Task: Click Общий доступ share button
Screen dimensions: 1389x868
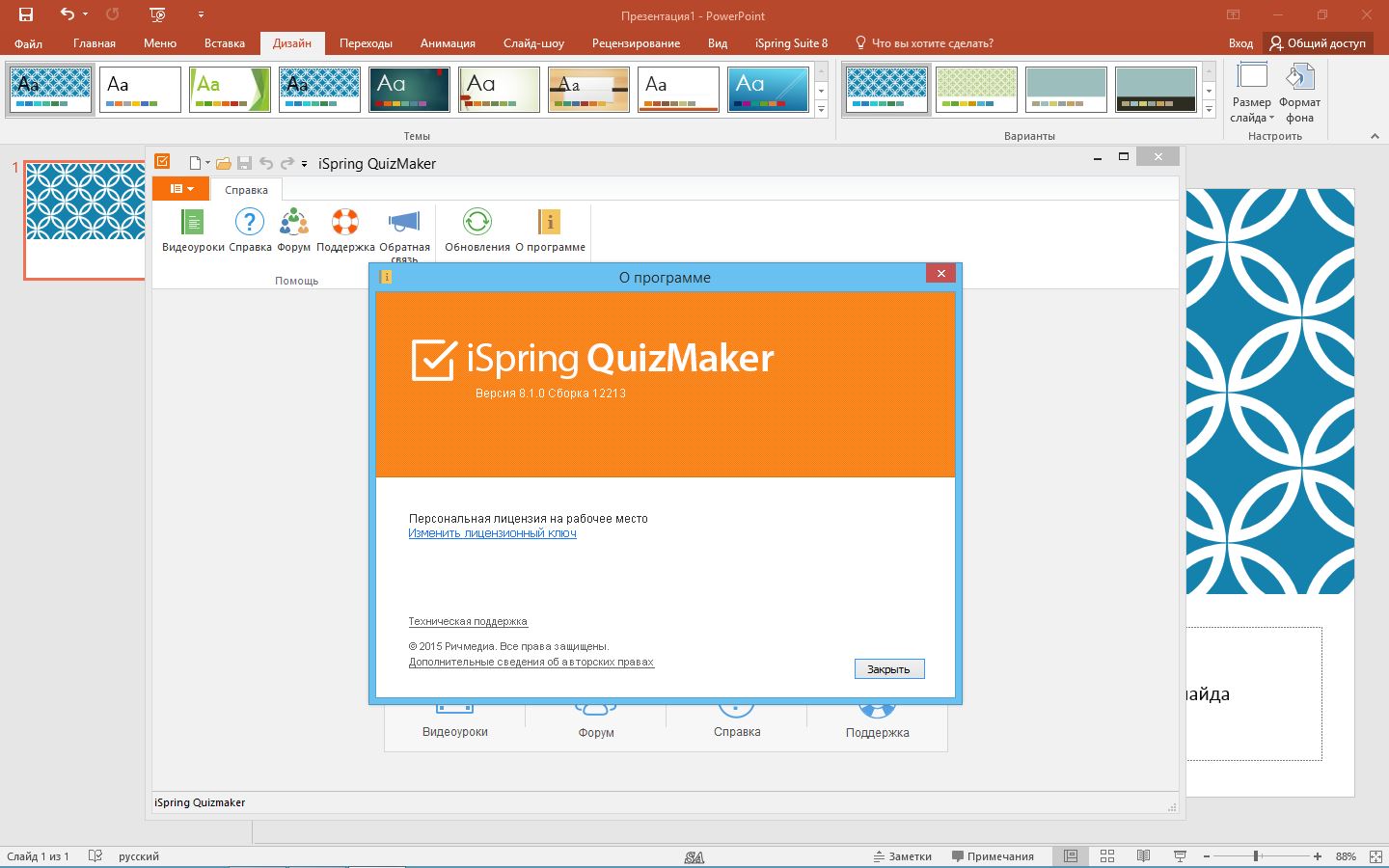Action: [x=1318, y=43]
